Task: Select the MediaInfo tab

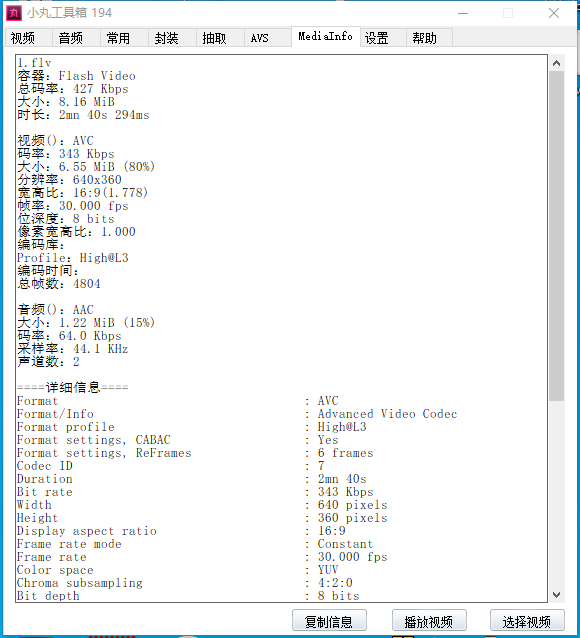Action: click(x=326, y=37)
